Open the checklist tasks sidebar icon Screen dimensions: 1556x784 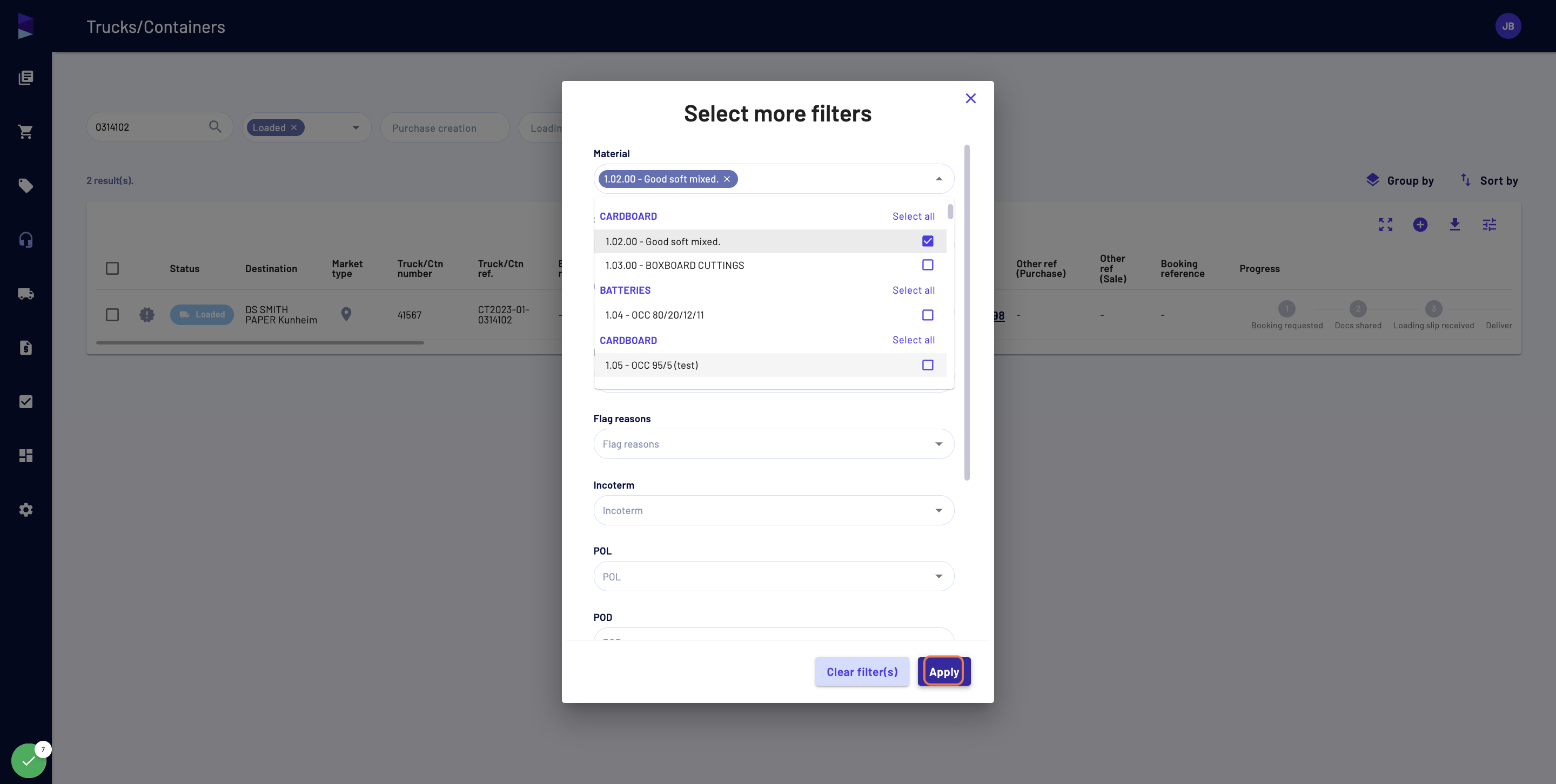click(25, 401)
